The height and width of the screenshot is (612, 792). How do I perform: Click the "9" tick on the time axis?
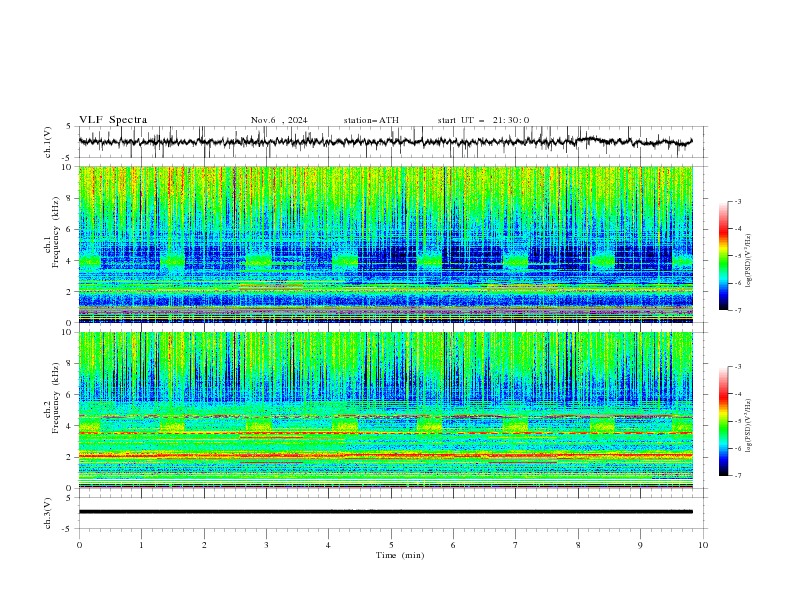tap(640, 545)
